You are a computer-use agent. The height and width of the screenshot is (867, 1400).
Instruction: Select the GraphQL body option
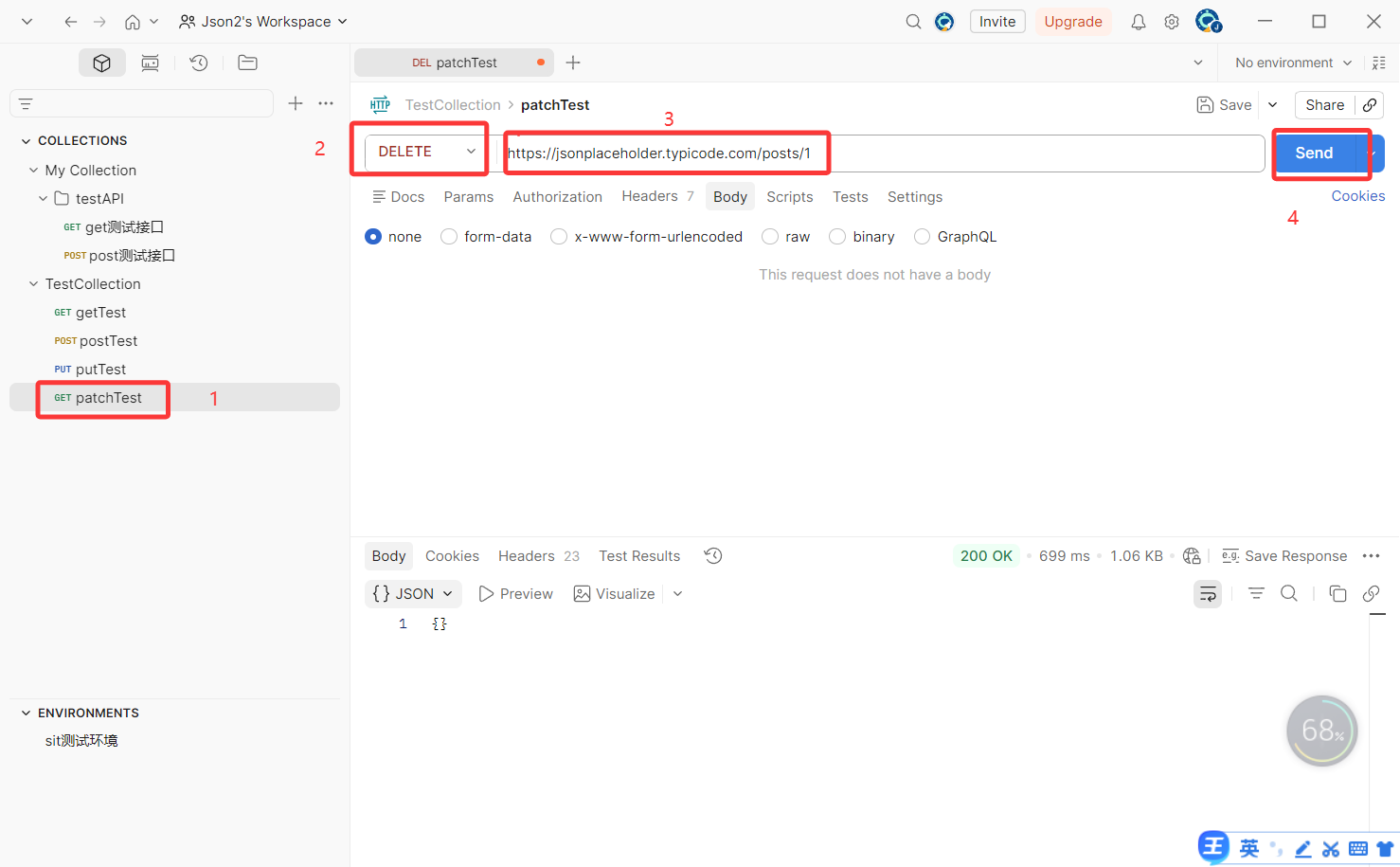point(922,237)
